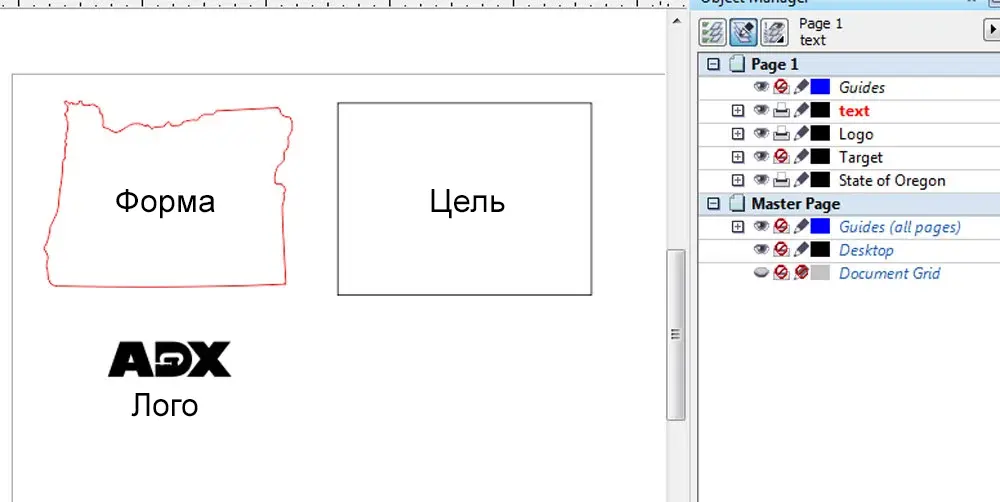
Task: Select the Master Page row
Action: click(x=849, y=204)
